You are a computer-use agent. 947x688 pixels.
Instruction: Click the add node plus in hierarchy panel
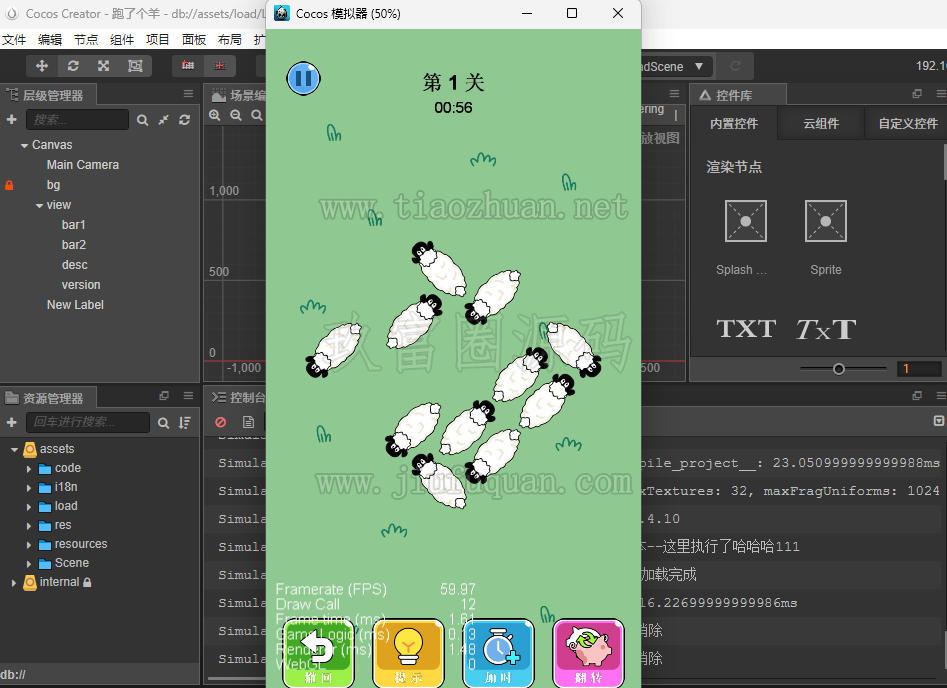11,120
